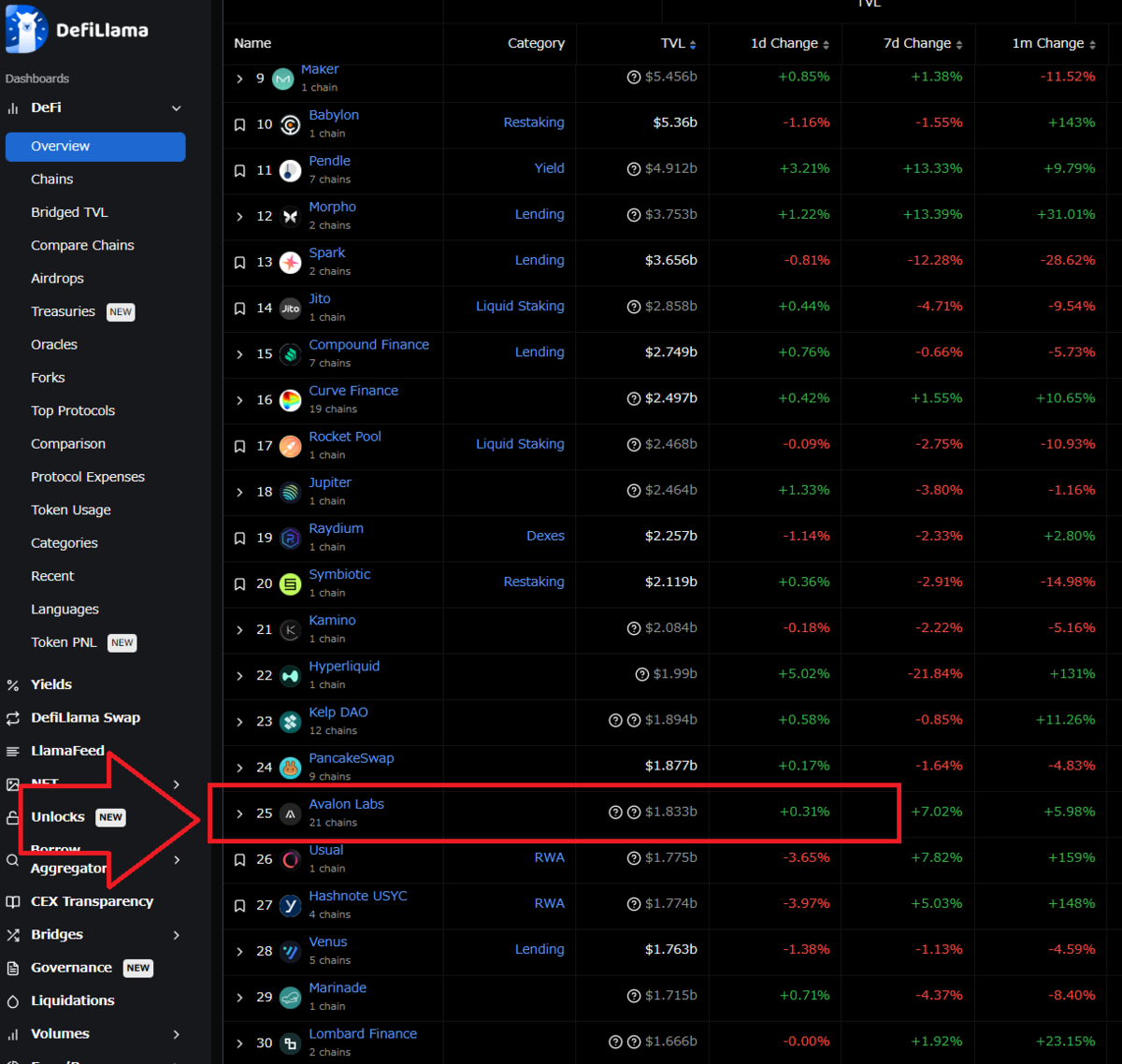Open the Pendle protocol link
The height and width of the screenshot is (1064, 1122).
(x=330, y=161)
